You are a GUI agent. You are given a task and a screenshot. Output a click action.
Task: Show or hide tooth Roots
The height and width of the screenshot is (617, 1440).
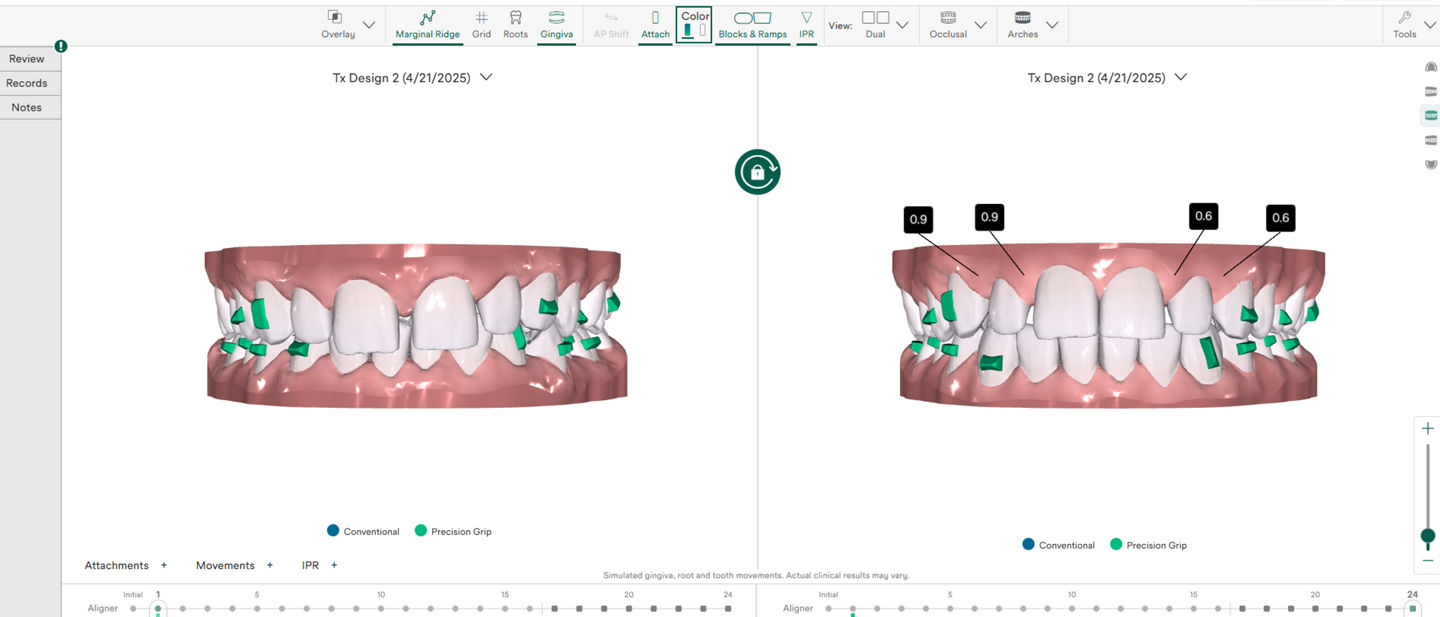pyautogui.click(x=515, y=25)
